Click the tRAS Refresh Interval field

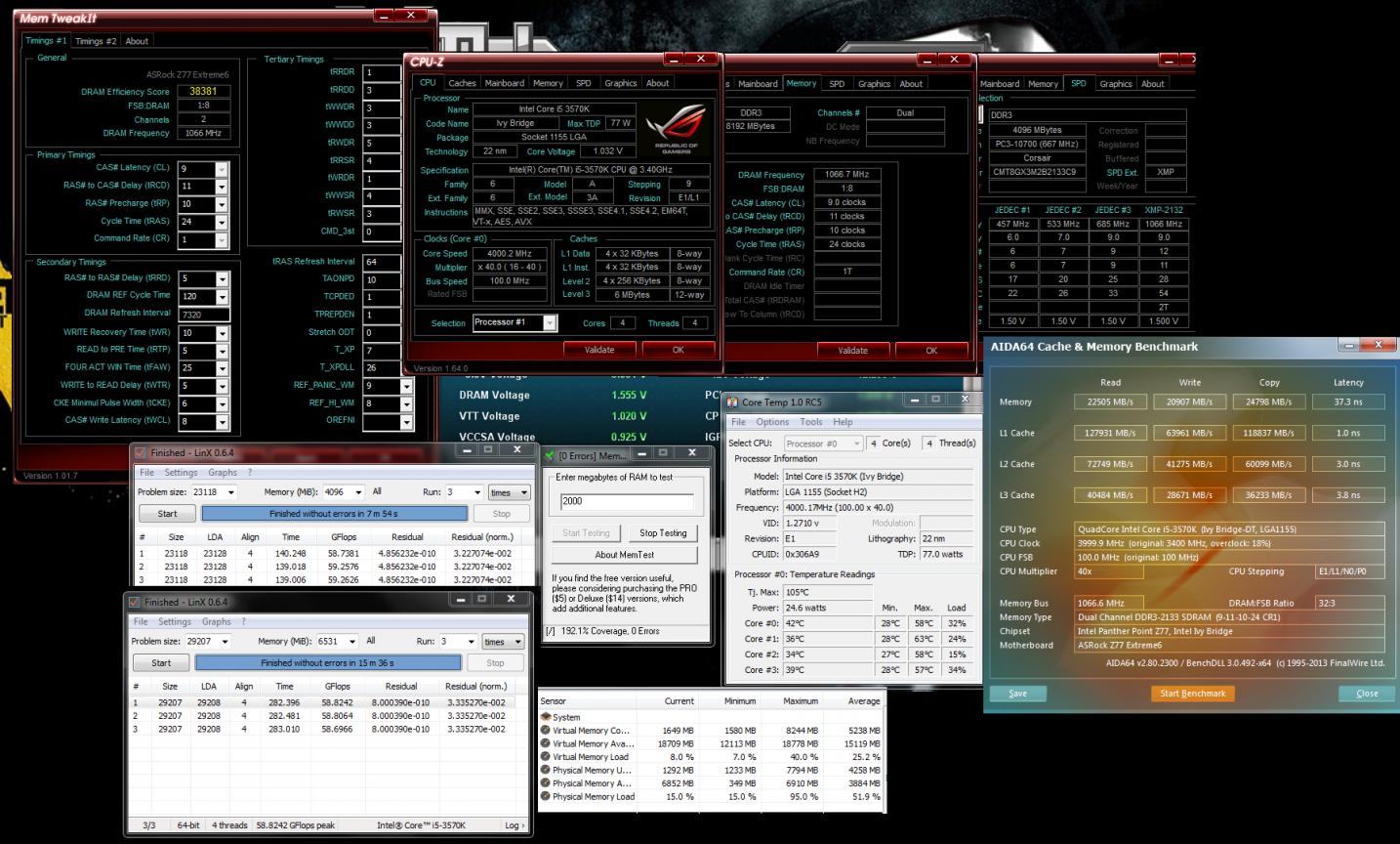382,262
